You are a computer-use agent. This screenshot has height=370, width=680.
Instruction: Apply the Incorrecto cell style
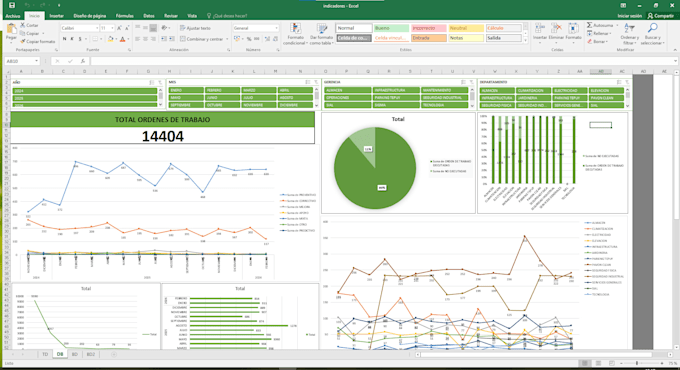pyautogui.click(x=428, y=28)
